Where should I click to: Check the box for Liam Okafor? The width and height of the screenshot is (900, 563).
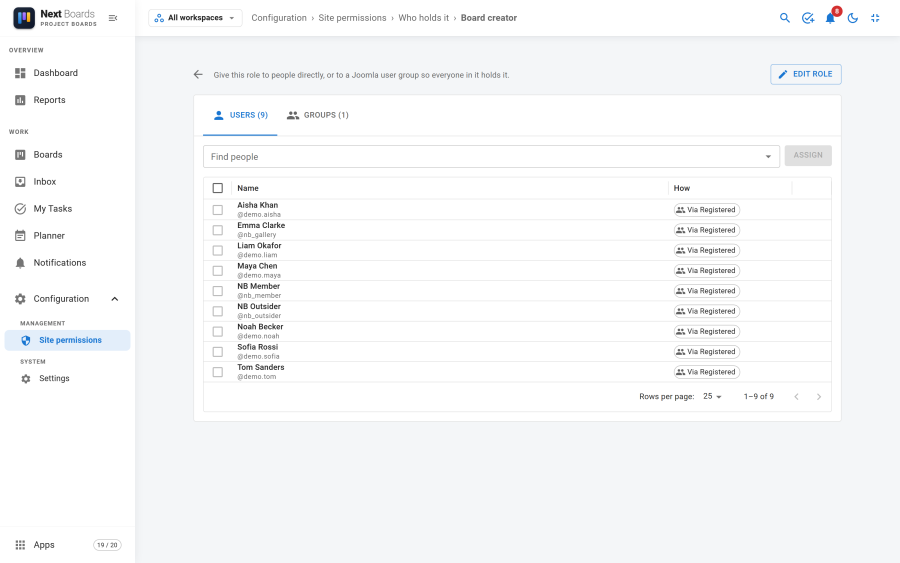tap(218, 250)
